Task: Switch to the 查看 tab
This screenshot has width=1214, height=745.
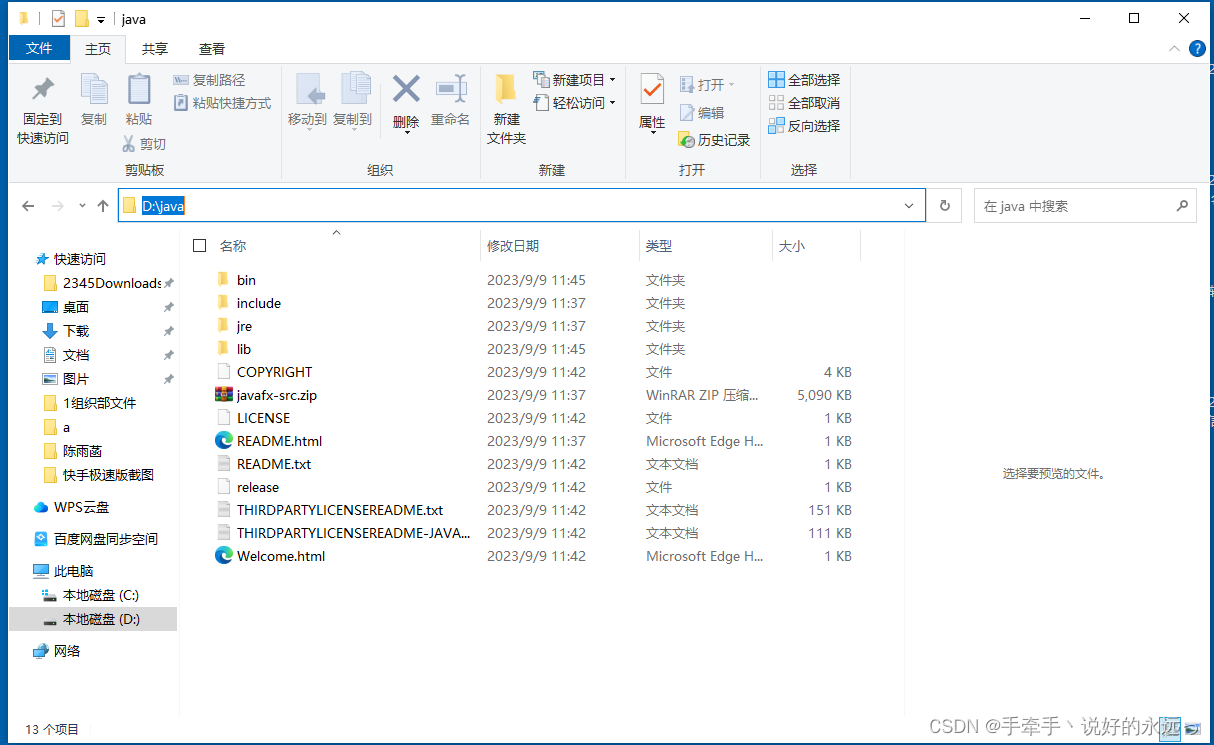Action: (211, 47)
